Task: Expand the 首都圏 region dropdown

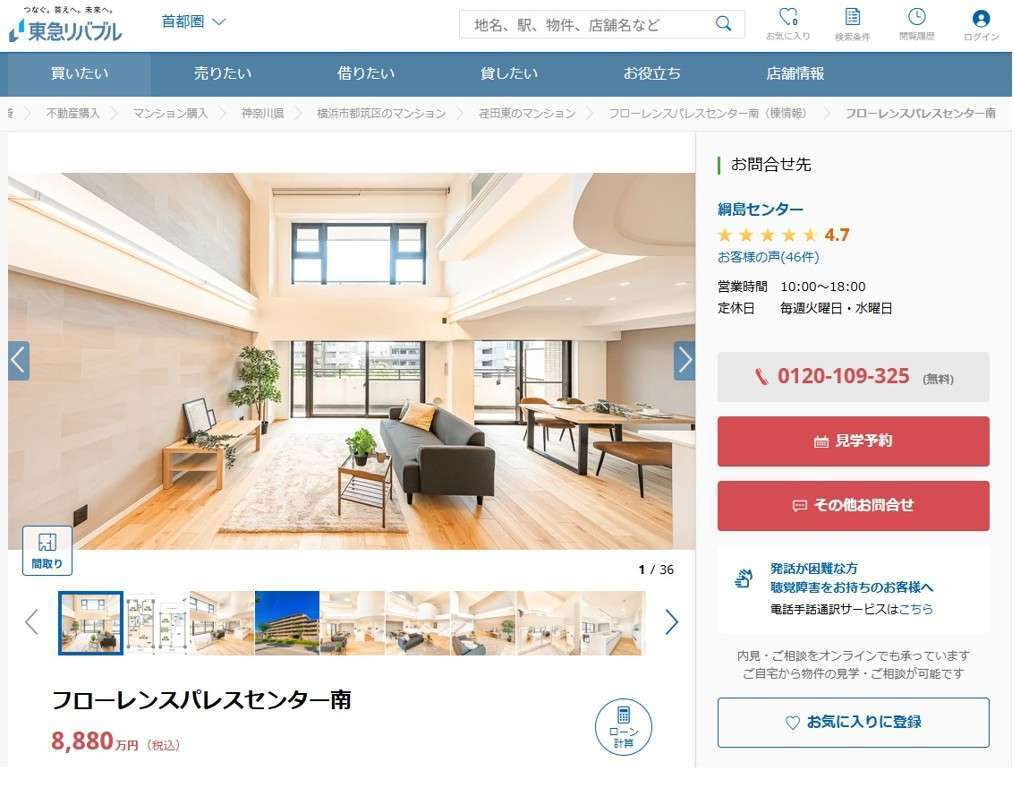Action: pyautogui.click(x=193, y=21)
